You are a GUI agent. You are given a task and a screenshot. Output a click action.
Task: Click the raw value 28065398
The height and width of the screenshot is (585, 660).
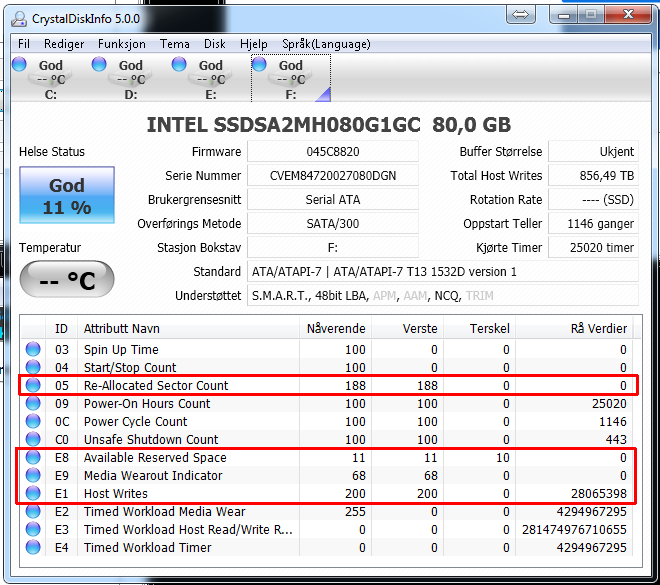(599, 494)
